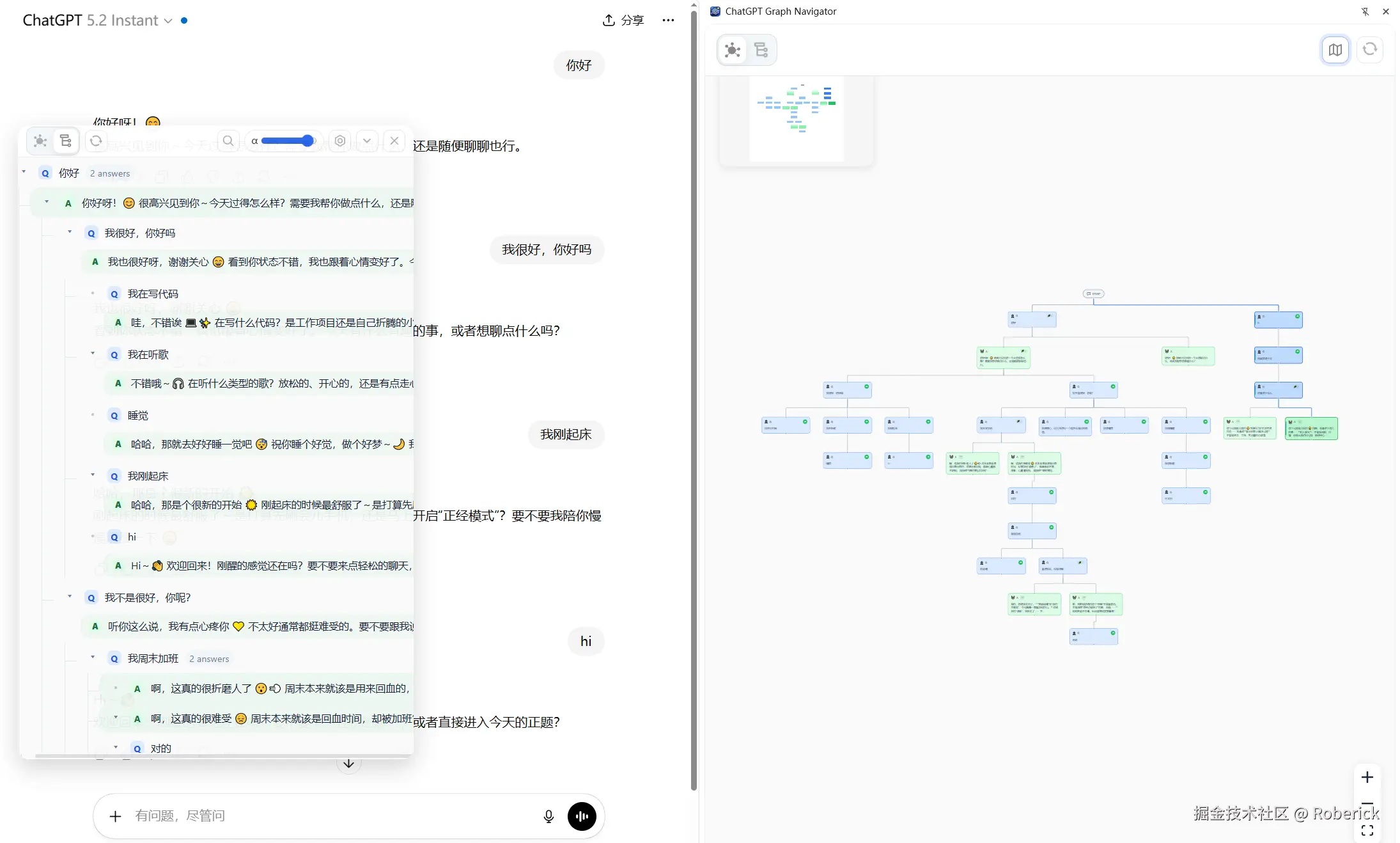1400x843 pixels.
Task: Select tree row 我在写代码
Action: click(x=153, y=294)
